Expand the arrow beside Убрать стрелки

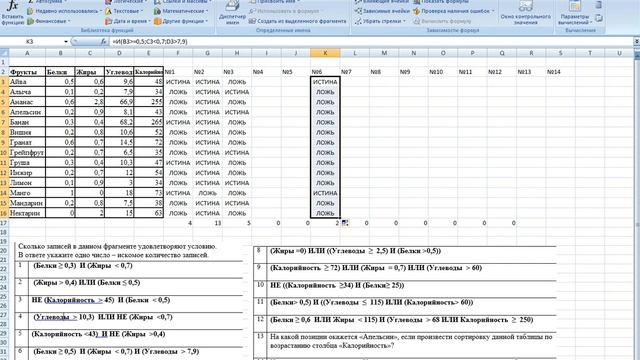(404, 21)
